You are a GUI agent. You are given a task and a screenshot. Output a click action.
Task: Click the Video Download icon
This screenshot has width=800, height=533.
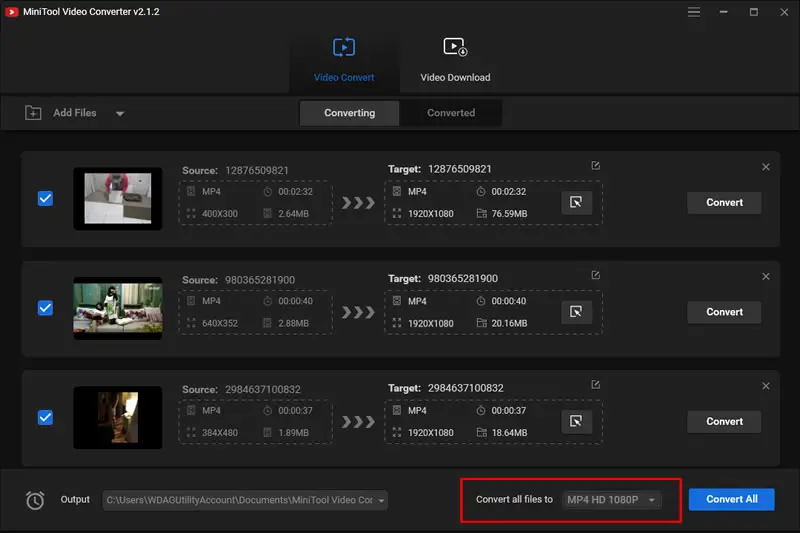pos(455,47)
